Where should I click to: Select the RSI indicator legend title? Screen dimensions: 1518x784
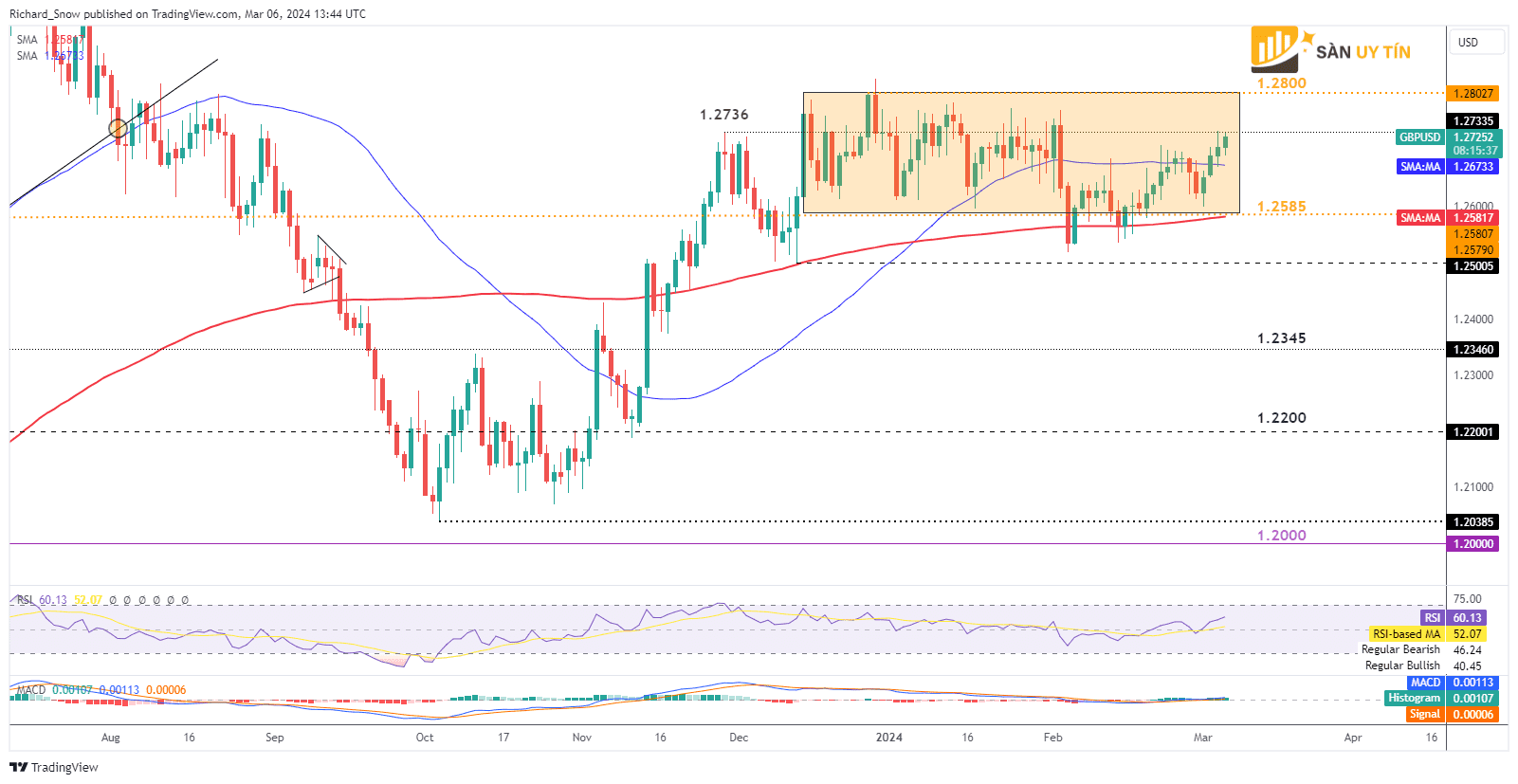tap(25, 600)
